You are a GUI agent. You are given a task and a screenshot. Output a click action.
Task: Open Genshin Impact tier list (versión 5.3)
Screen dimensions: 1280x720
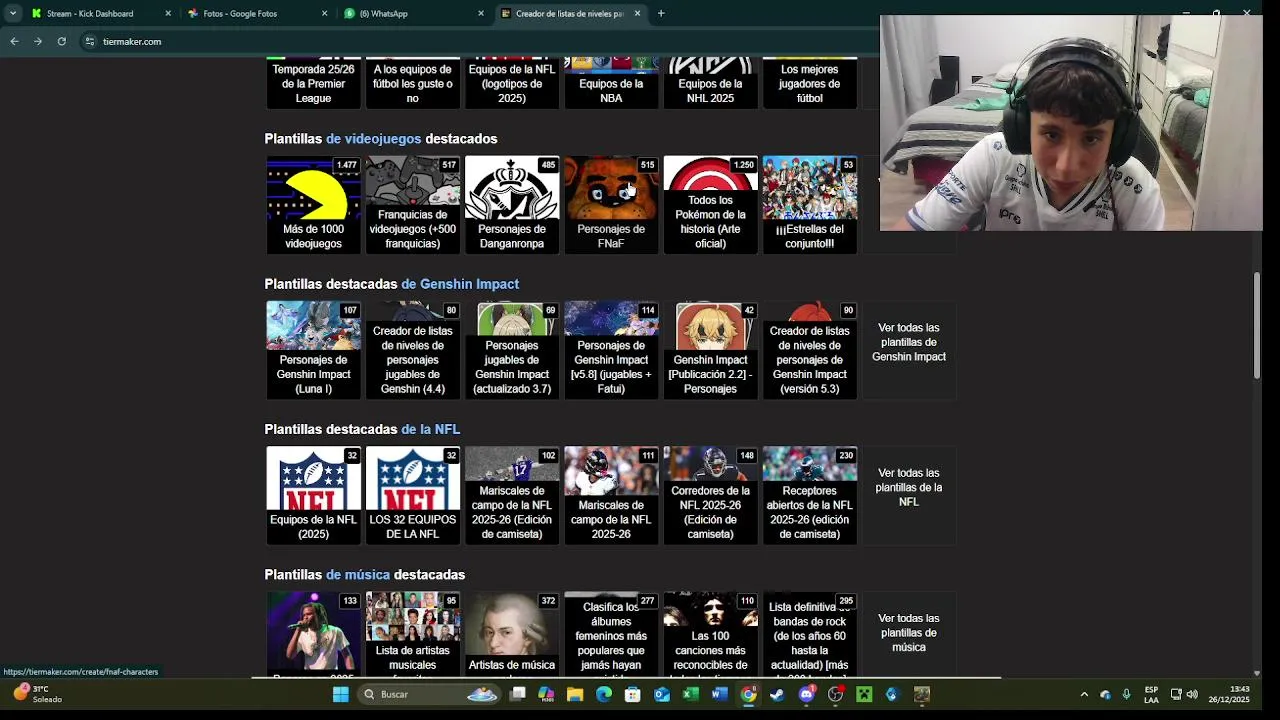809,350
